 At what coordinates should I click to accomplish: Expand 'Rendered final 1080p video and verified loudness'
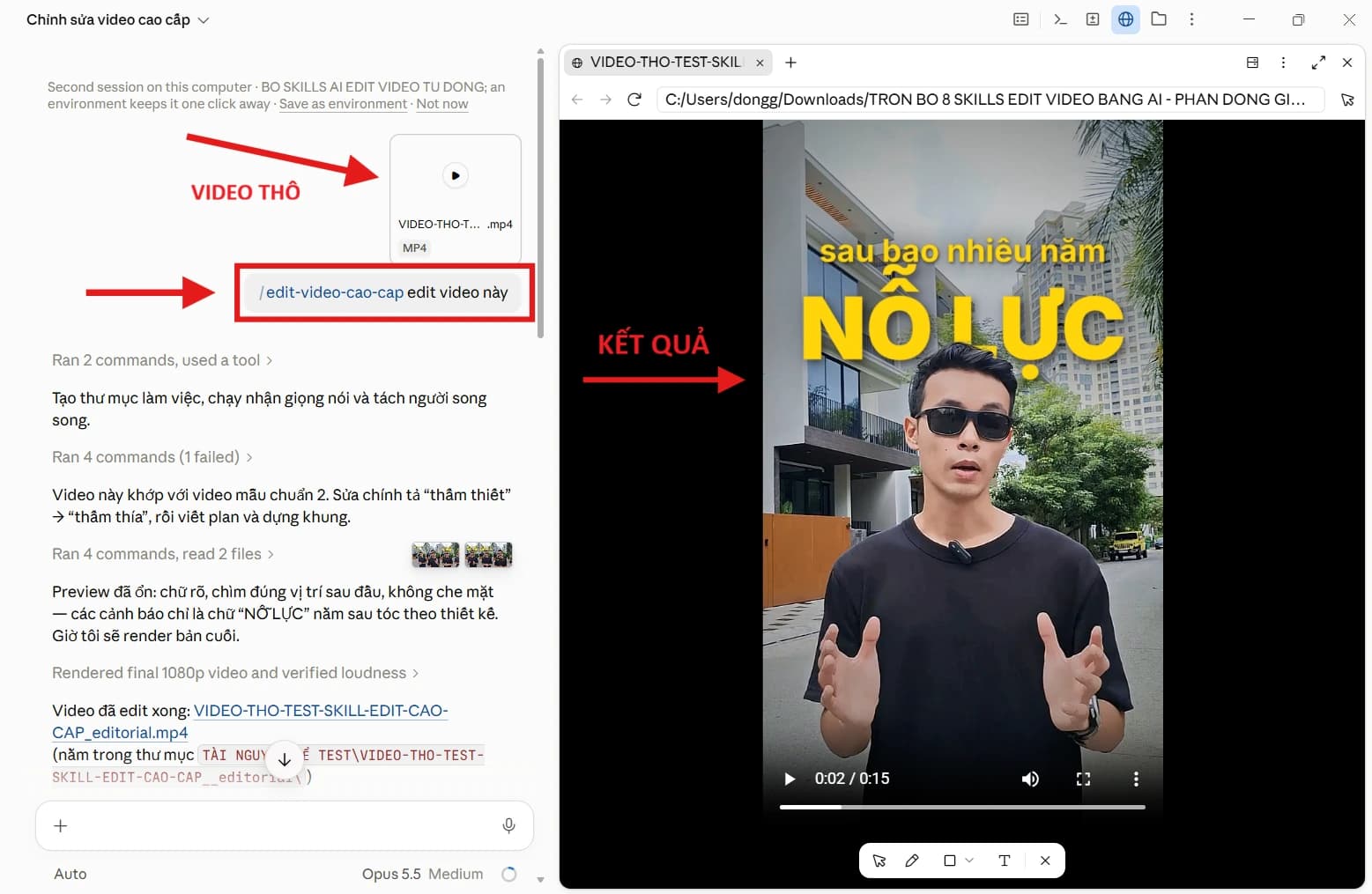[235, 673]
